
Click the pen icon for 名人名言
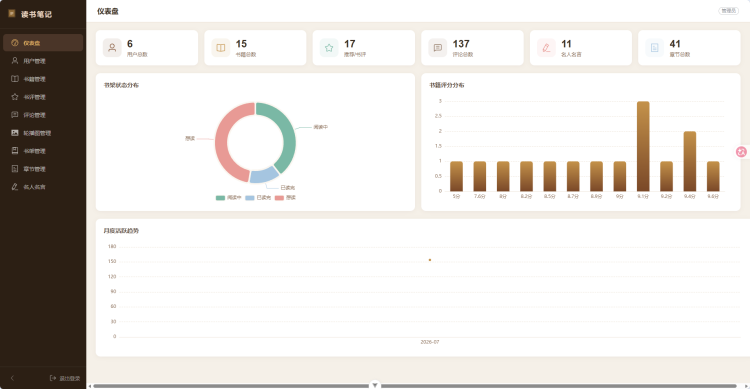pos(15,187)
